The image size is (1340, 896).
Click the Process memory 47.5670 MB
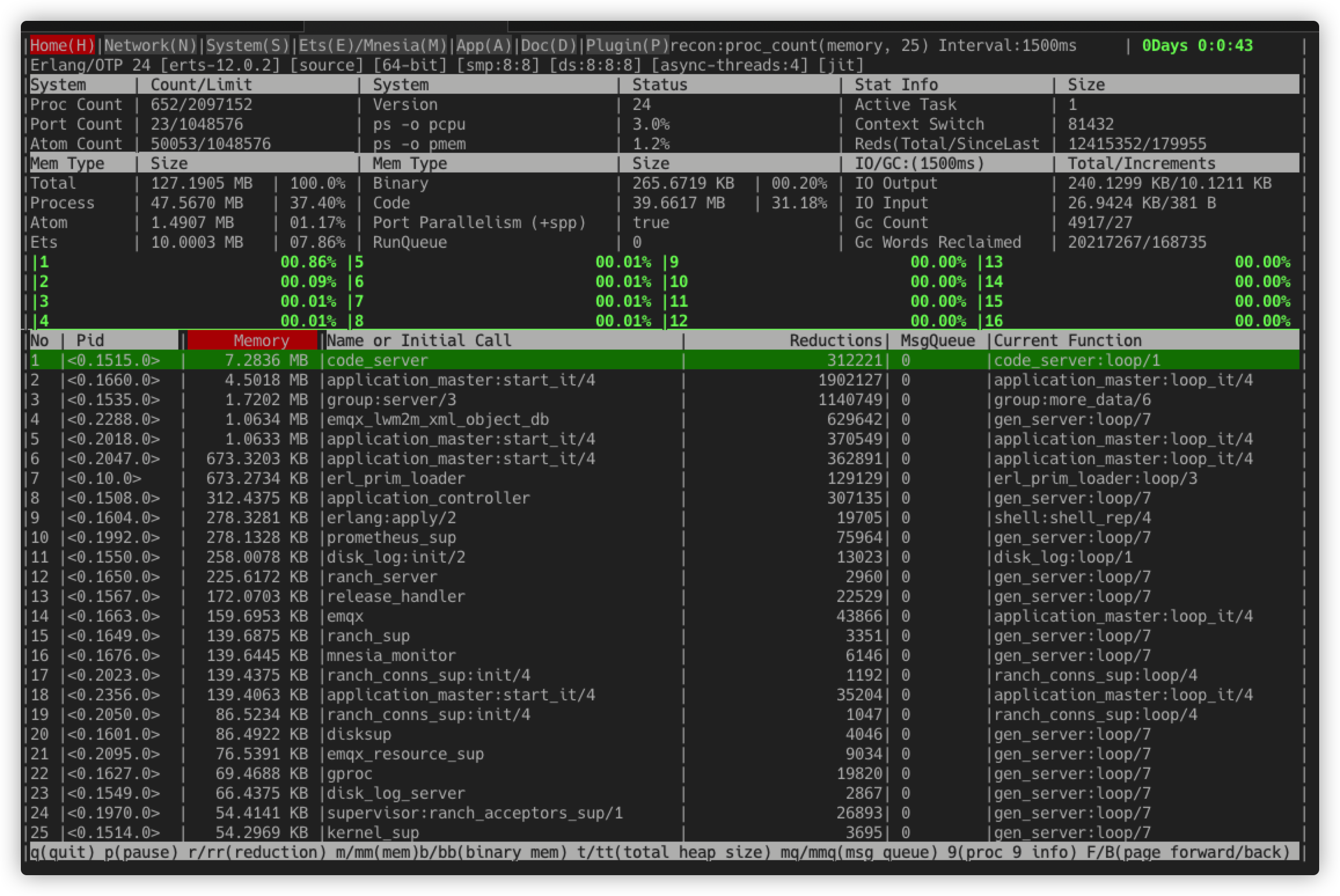(197, 203)
